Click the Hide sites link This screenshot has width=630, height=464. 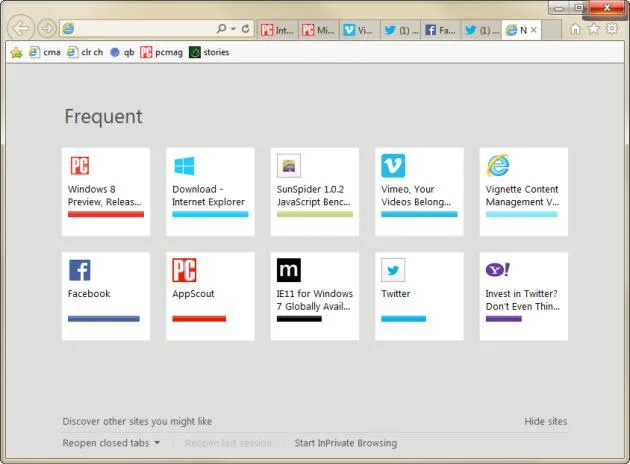545,421
